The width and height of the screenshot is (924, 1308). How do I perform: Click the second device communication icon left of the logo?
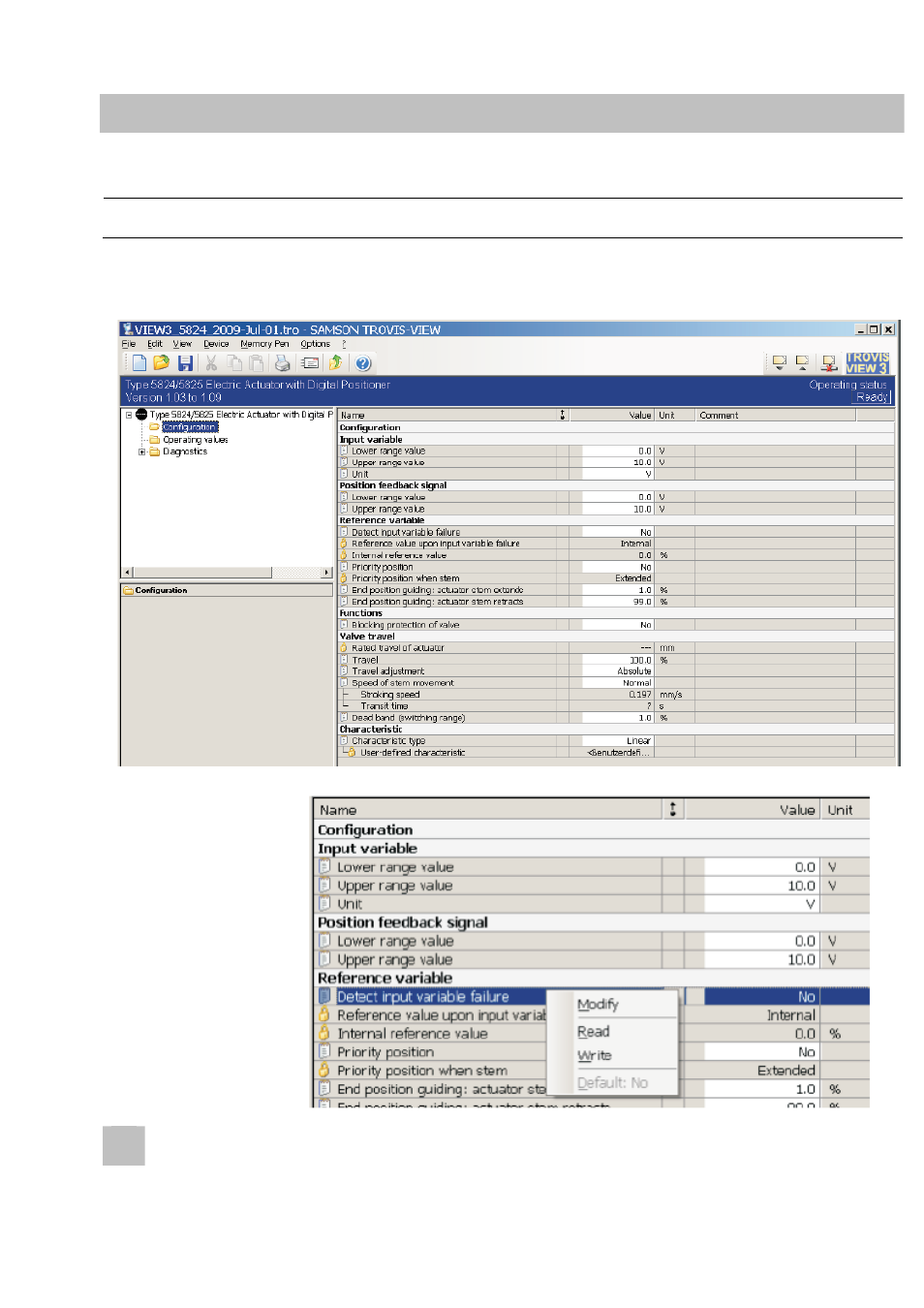pyautogui.click(x=802, y=363)
